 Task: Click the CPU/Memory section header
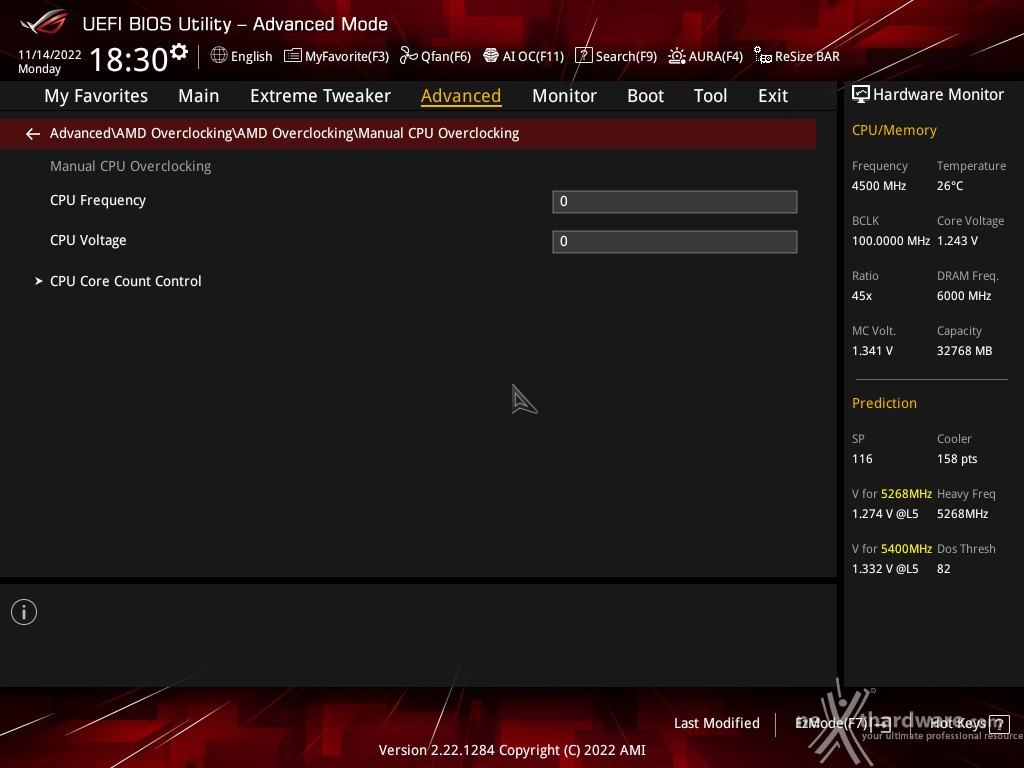click(x=894, y=131)
